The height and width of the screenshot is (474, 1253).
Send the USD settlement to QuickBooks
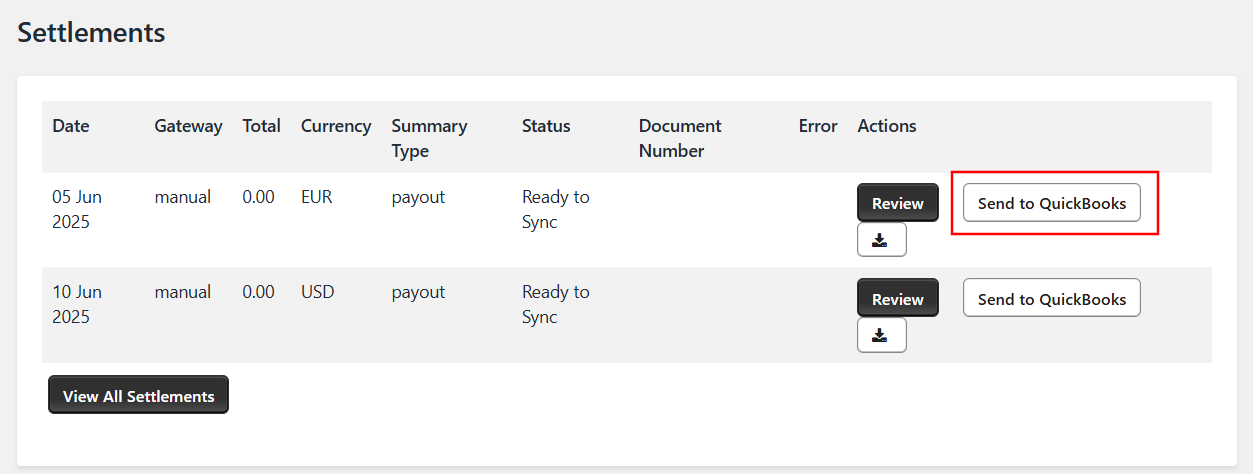[1052, 298]
